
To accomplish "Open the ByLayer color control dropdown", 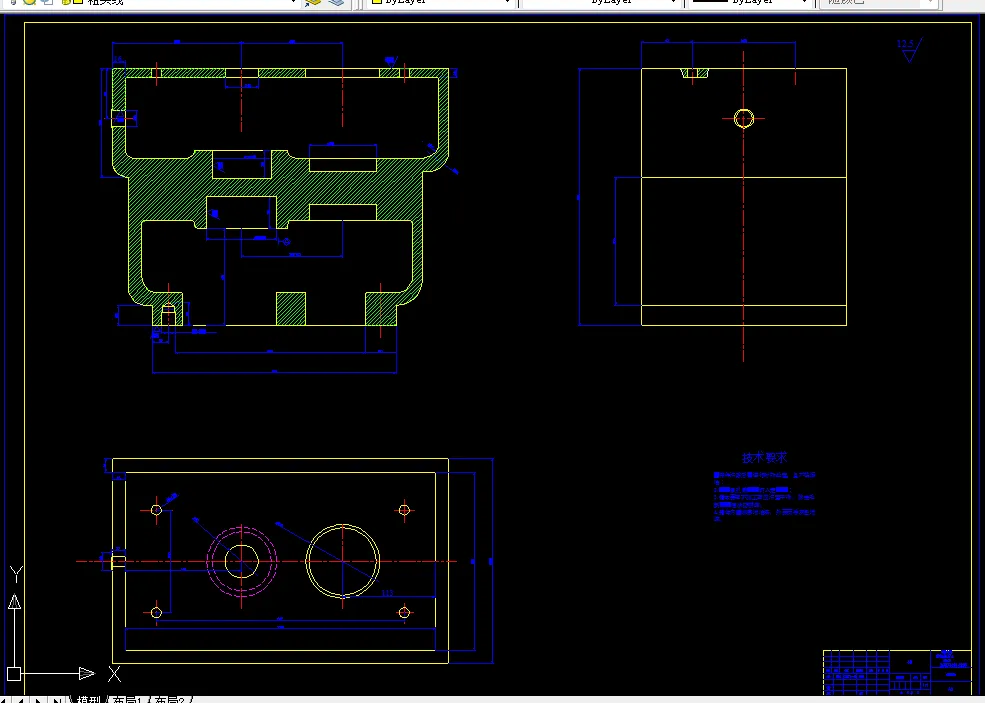I will 441,2.
